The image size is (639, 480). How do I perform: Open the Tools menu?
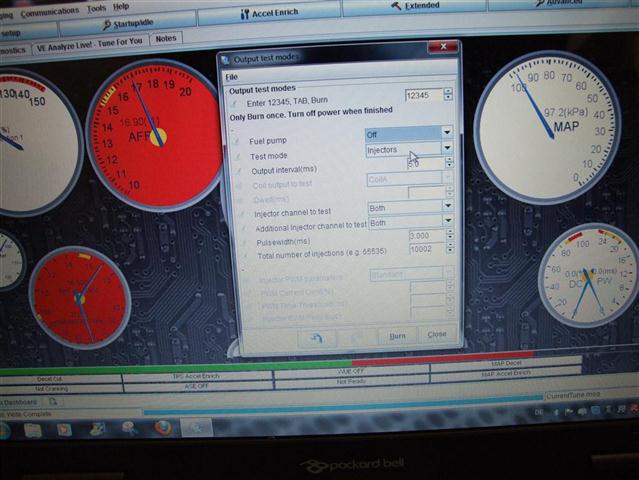pos(97,7)
